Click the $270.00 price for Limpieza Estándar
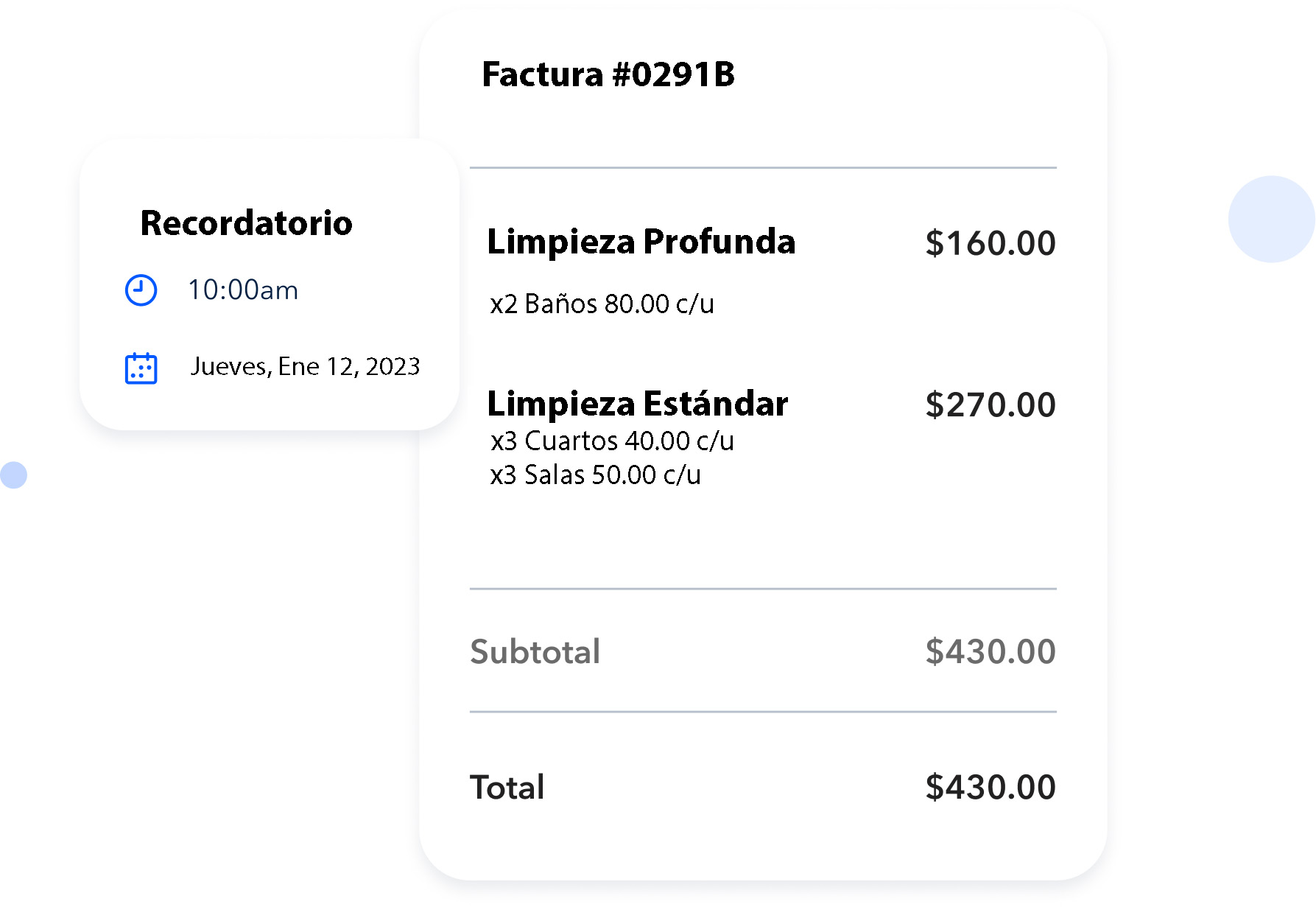Image resolution: width=1316 pixels, height=907 pixels. (990, 405)
